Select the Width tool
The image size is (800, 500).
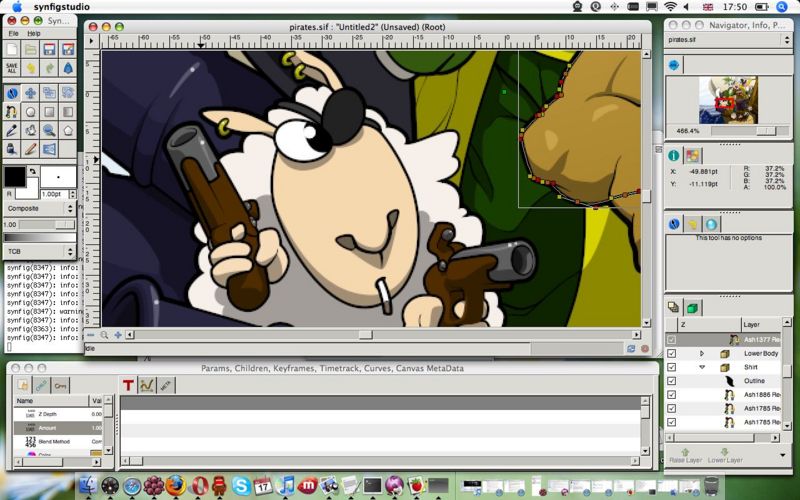click(x=49, y=148)
